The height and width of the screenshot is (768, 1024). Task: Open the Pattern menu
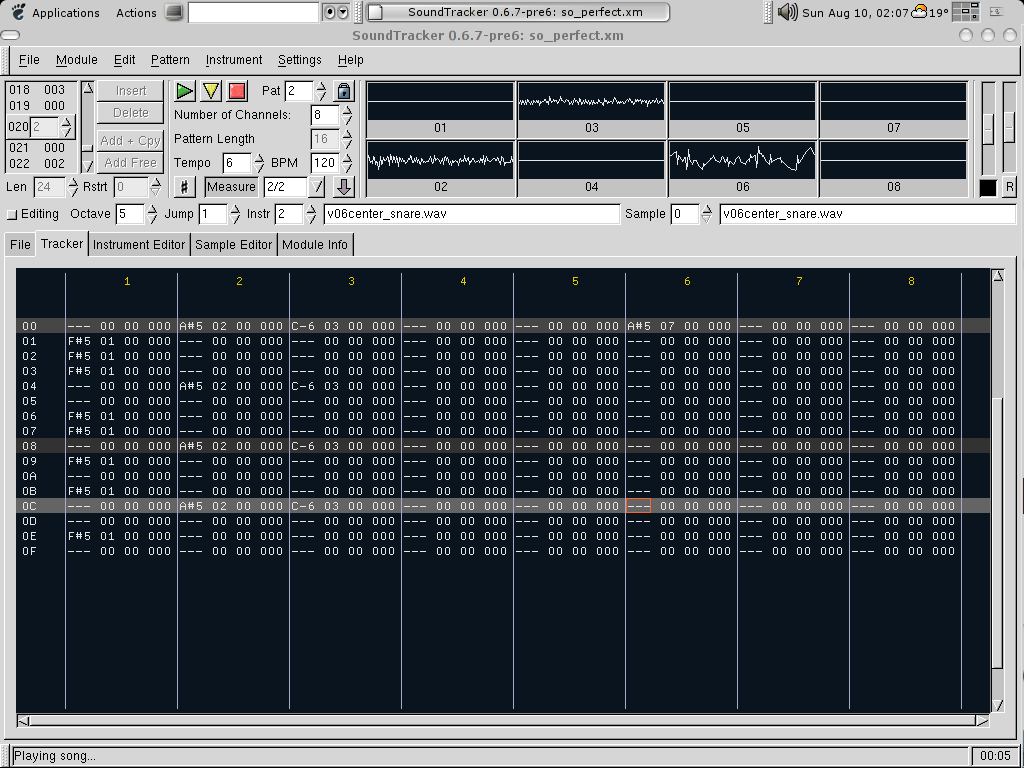coord(170,60)
